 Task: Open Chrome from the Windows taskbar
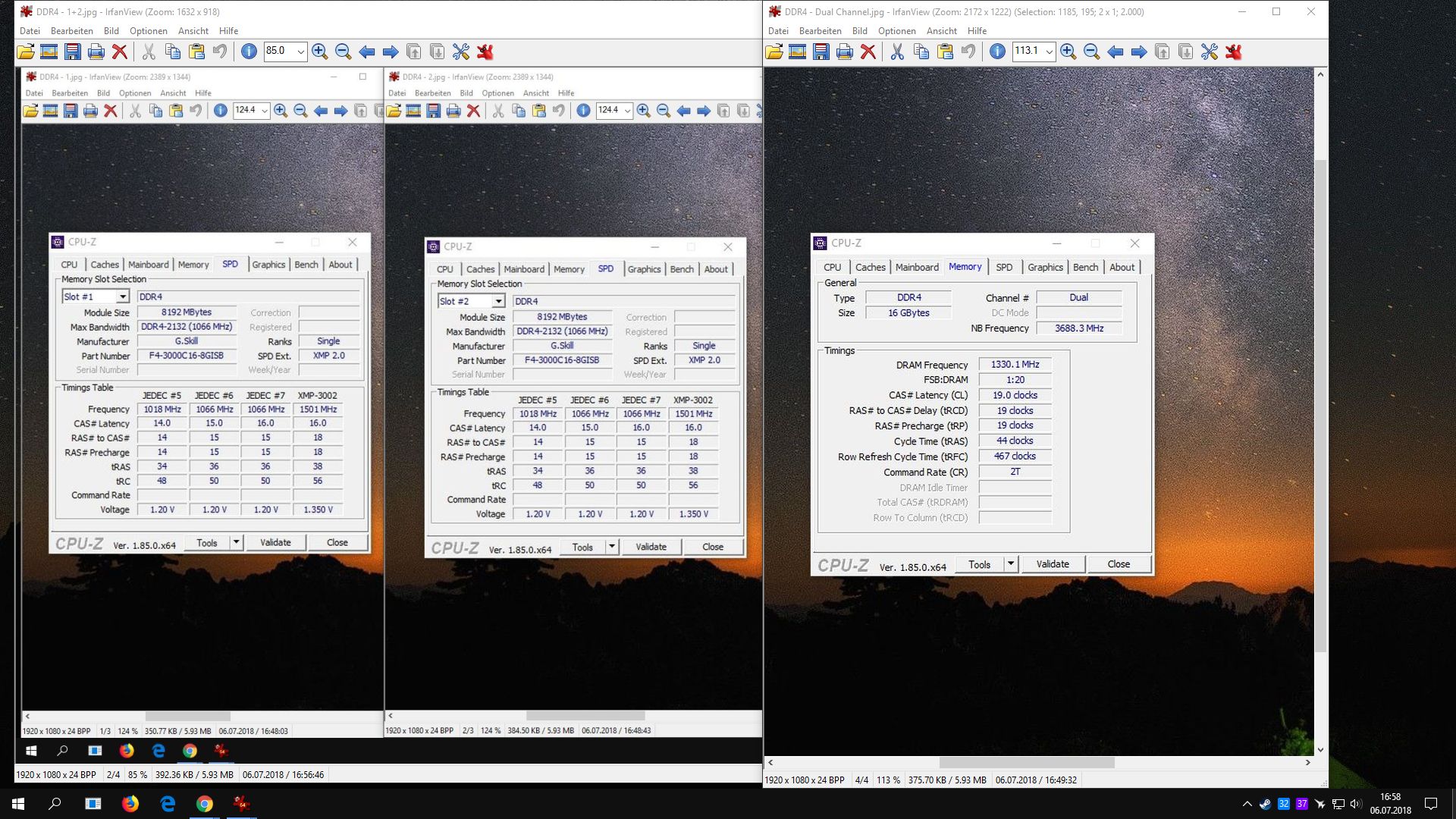[x=205, y=804]
